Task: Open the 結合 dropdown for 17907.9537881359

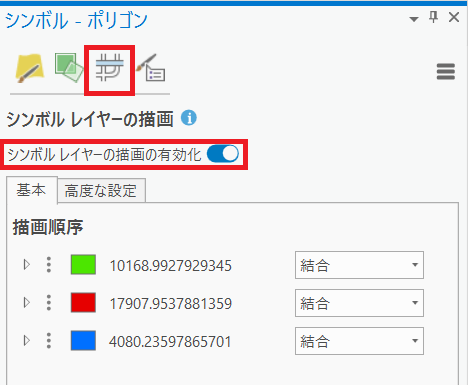Action: point(359,303)
